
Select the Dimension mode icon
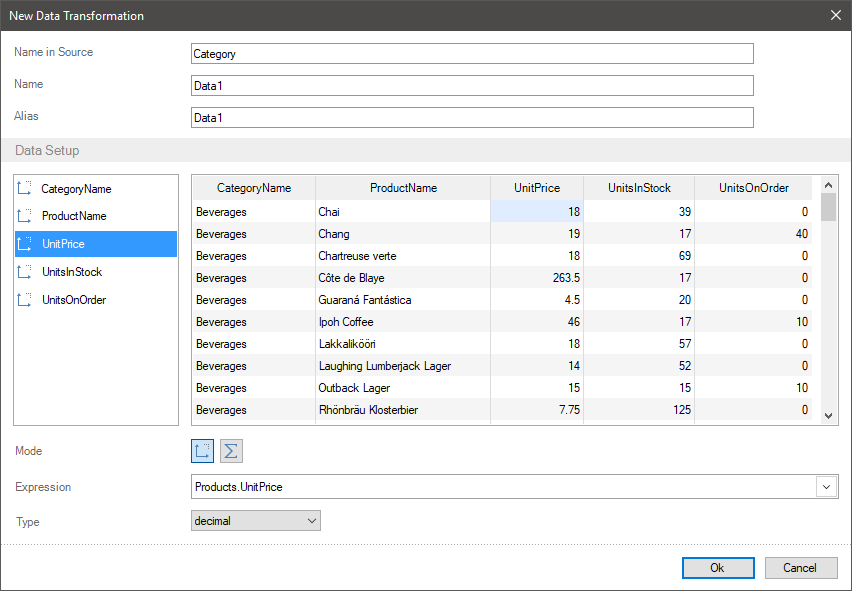203,451
